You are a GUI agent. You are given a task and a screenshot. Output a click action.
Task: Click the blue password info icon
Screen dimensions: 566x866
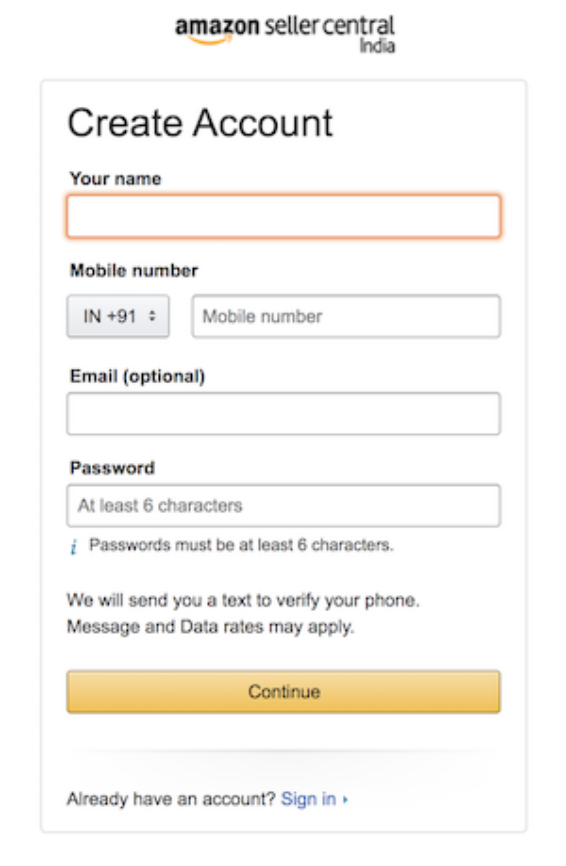coord(73,547)
